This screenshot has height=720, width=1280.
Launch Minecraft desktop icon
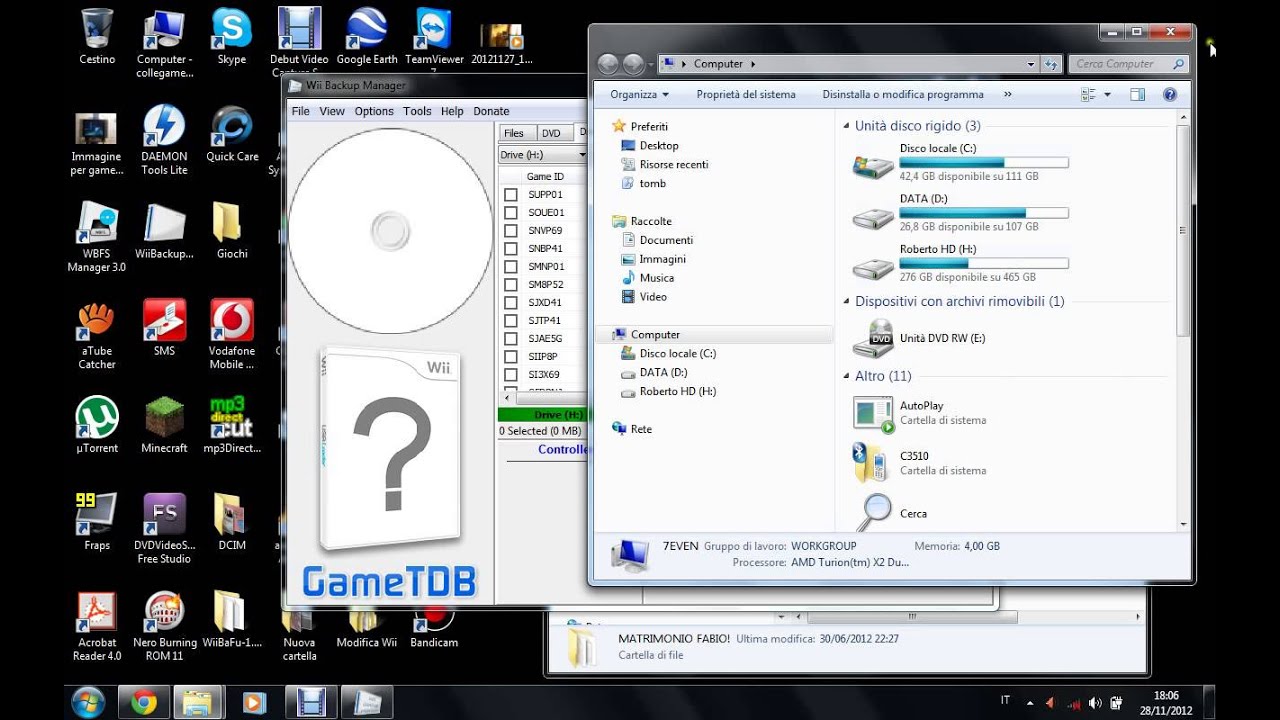[x=164, y=425]
